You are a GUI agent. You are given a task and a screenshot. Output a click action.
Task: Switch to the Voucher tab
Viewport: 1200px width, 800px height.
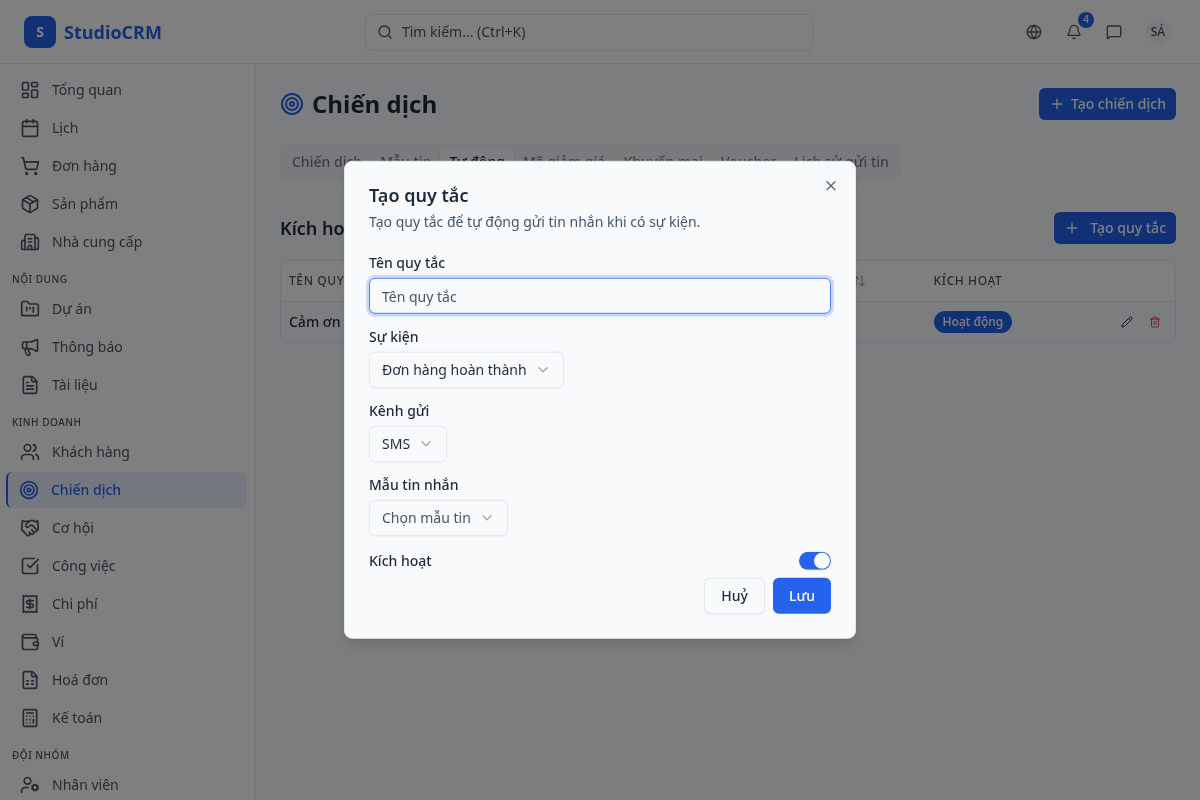click(x=748, y=162)
